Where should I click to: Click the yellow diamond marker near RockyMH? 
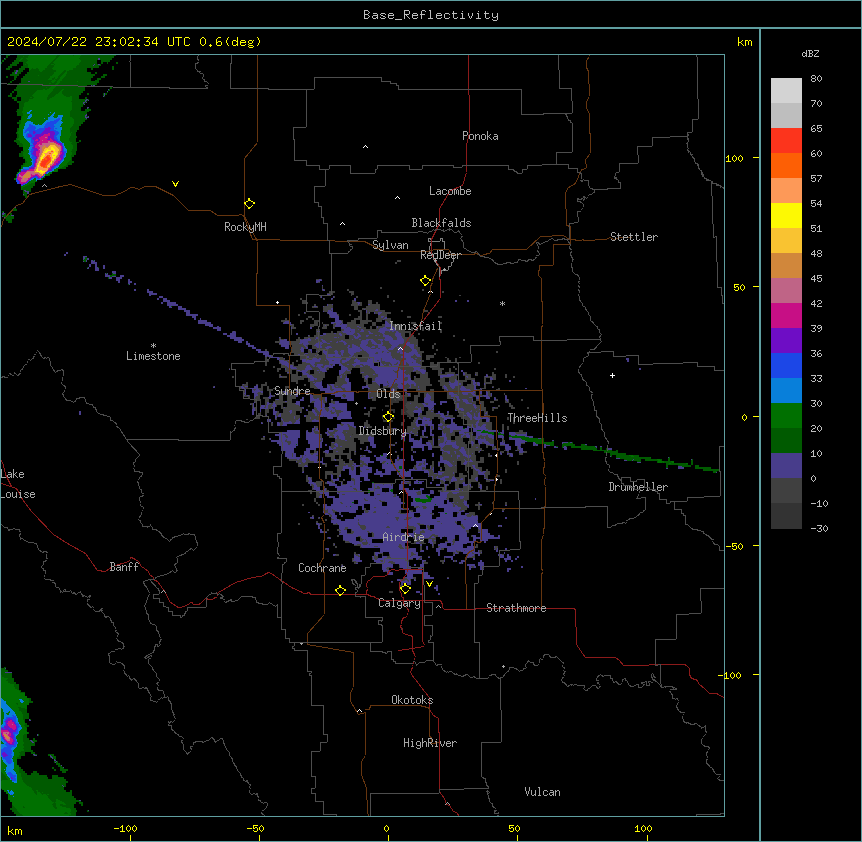(250, 204)
